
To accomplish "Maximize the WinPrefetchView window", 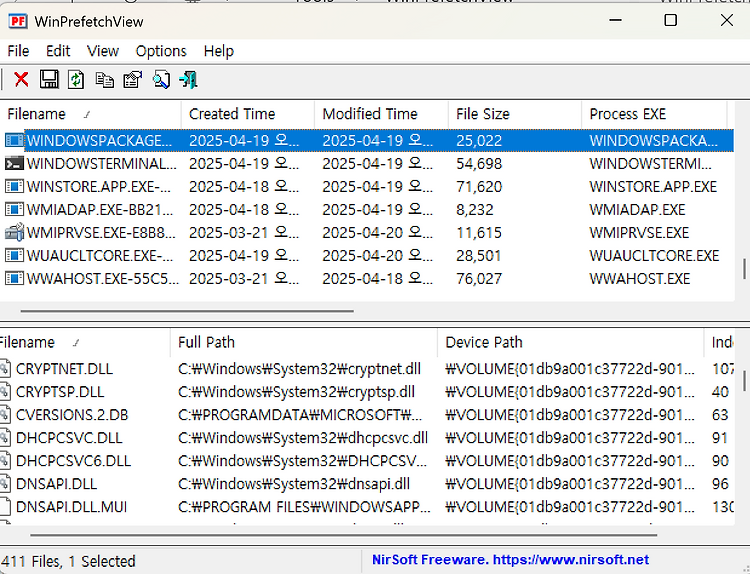I will 671,20.
